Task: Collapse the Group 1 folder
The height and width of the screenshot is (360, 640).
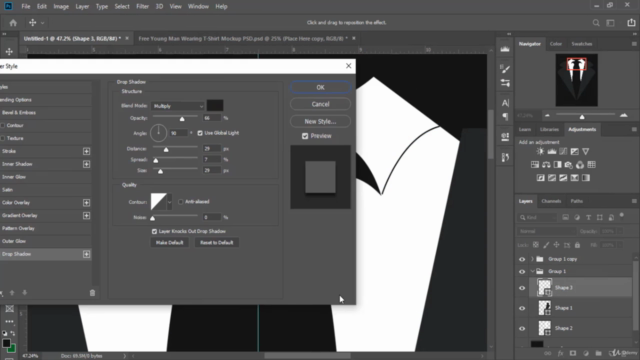Action: [532, 271]
